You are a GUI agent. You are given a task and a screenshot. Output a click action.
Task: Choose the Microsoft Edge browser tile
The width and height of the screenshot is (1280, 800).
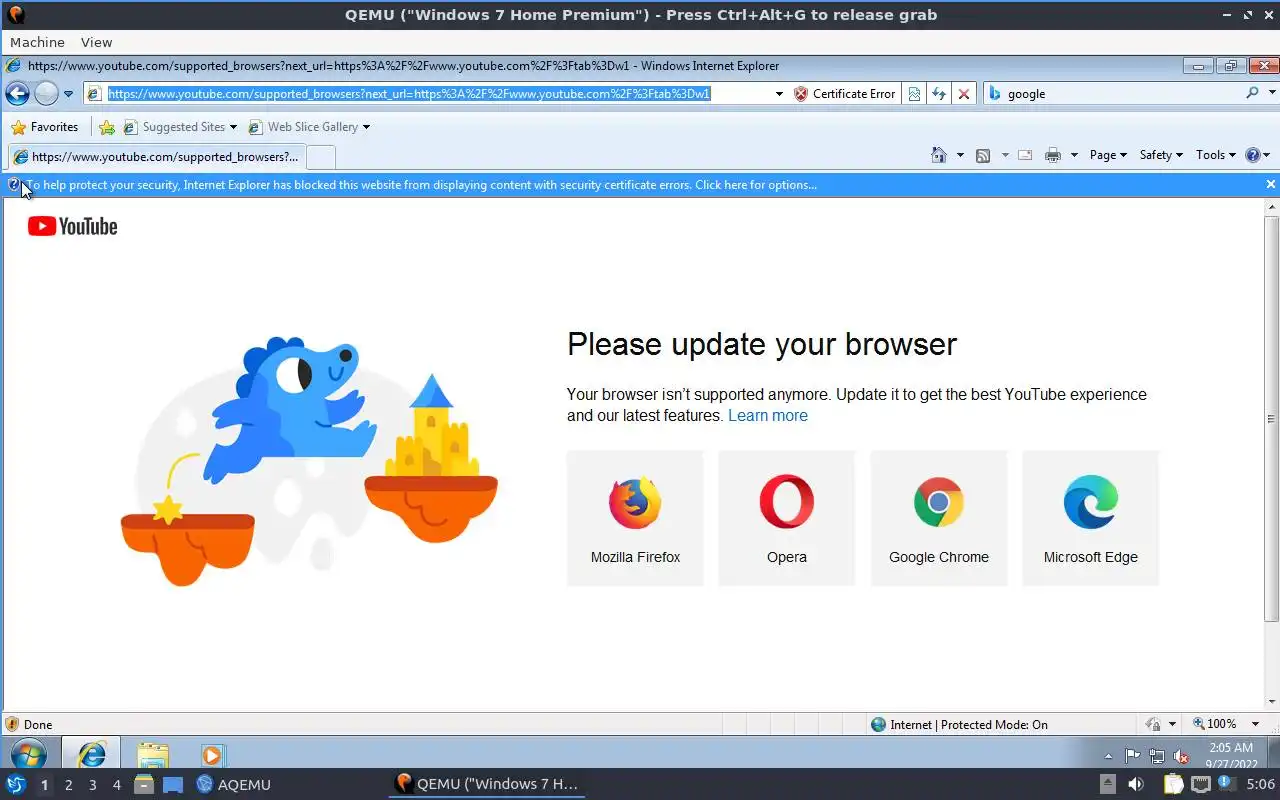coord(1091,518)
